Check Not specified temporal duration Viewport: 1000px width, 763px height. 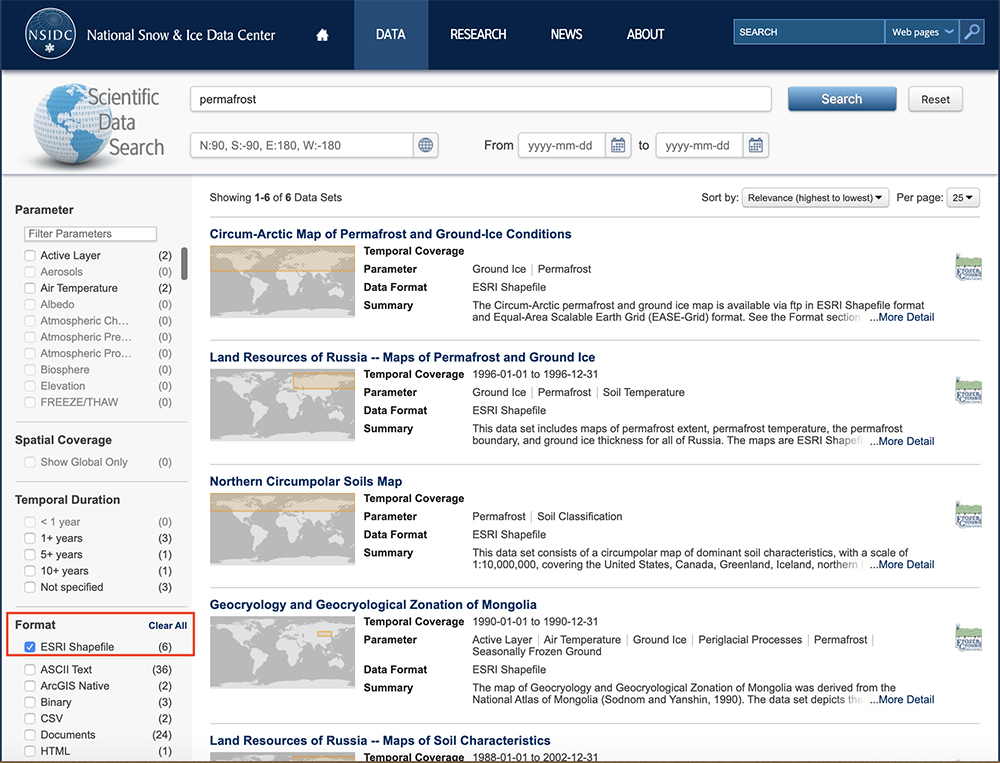(30, 587)
